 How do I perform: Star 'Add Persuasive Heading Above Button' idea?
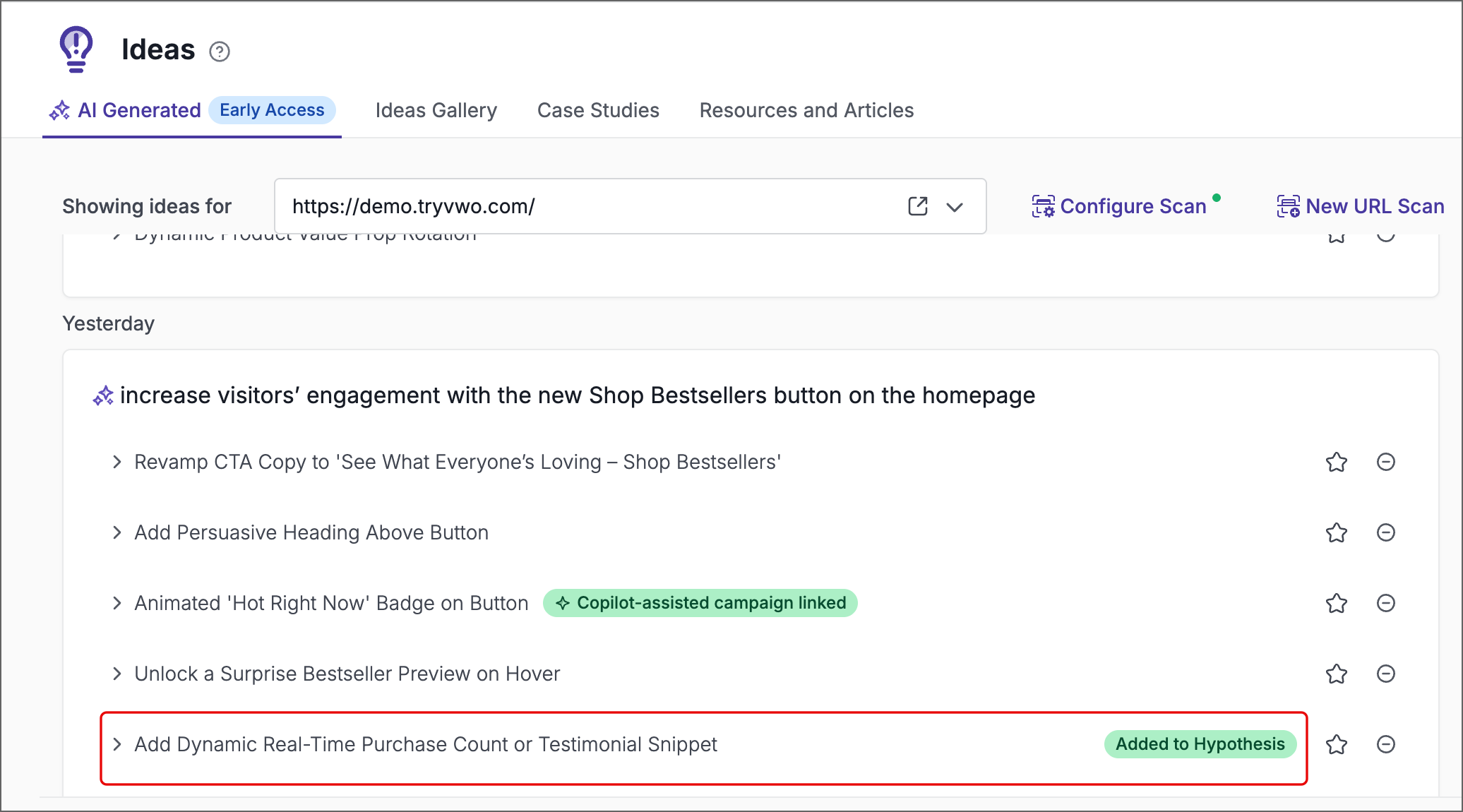click(x=1337, y=532)
